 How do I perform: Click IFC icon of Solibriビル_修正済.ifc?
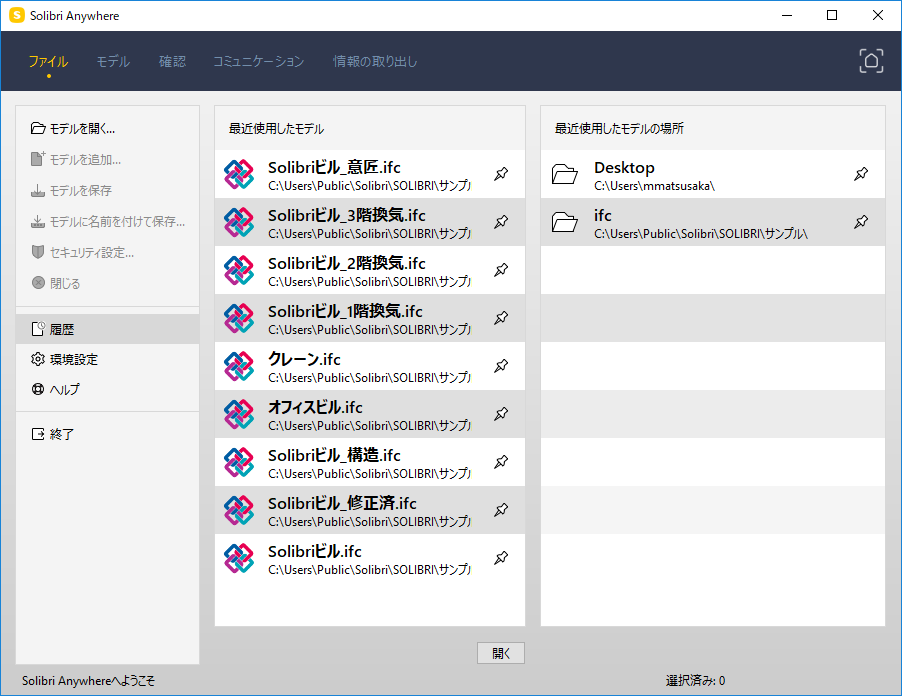pos(239,510)
